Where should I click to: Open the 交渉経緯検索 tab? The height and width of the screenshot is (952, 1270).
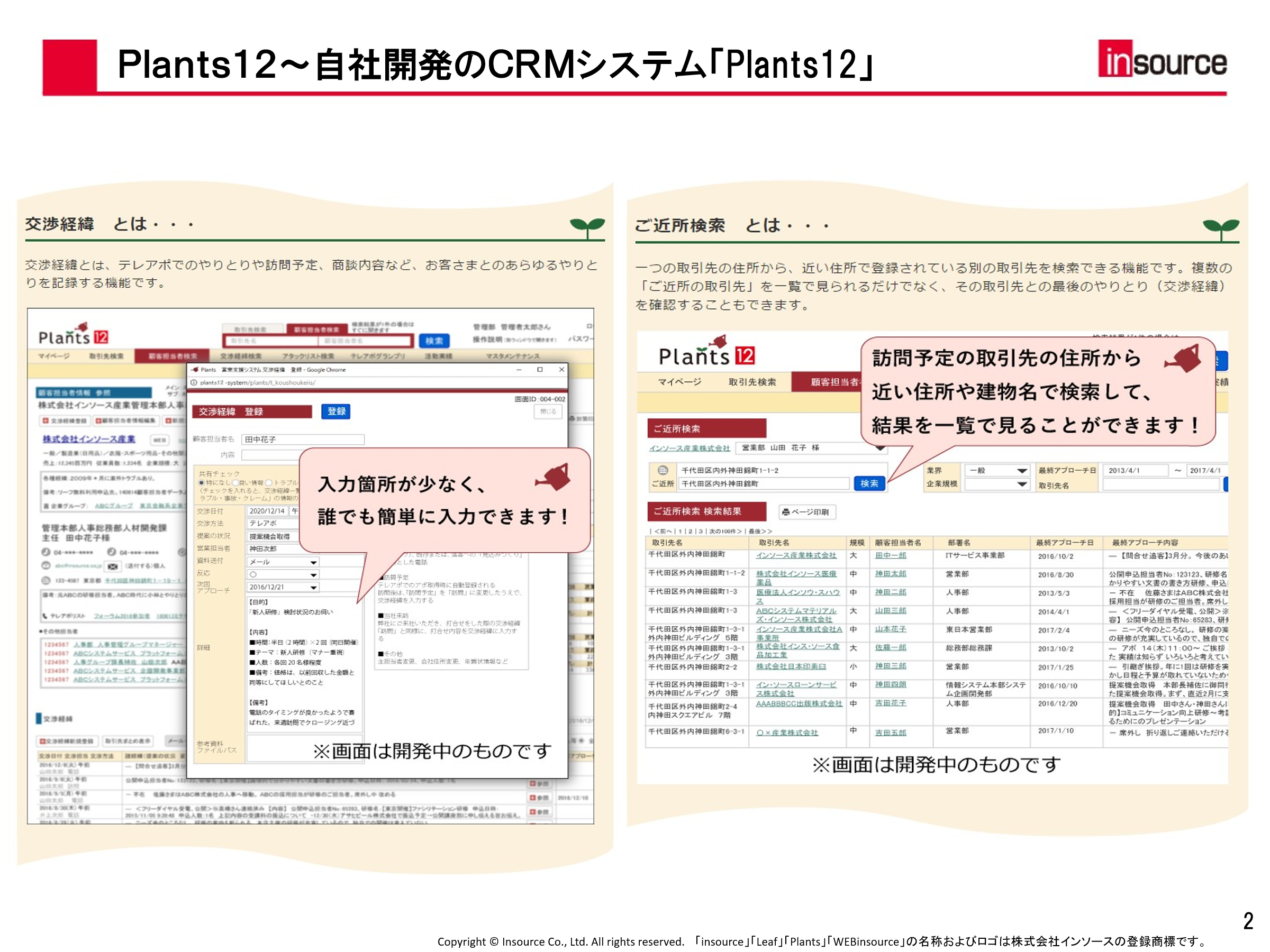pos(241,356)
